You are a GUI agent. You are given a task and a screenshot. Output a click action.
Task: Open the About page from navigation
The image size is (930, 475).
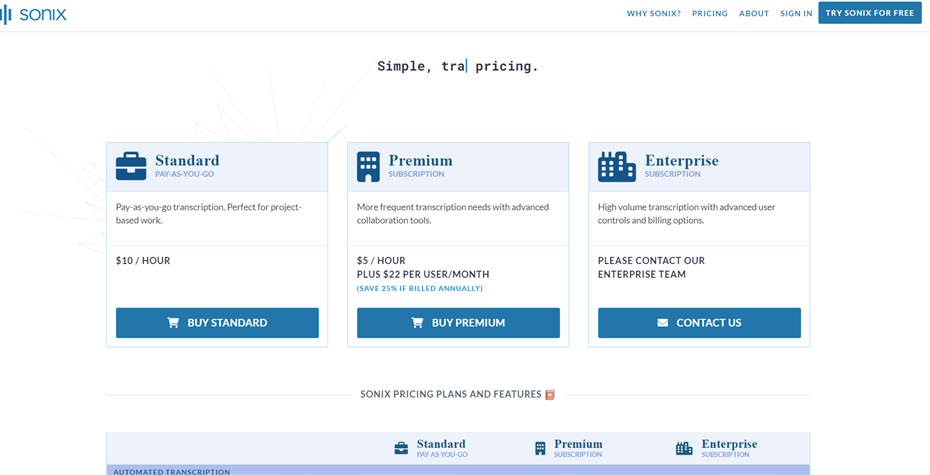(754, 14)
